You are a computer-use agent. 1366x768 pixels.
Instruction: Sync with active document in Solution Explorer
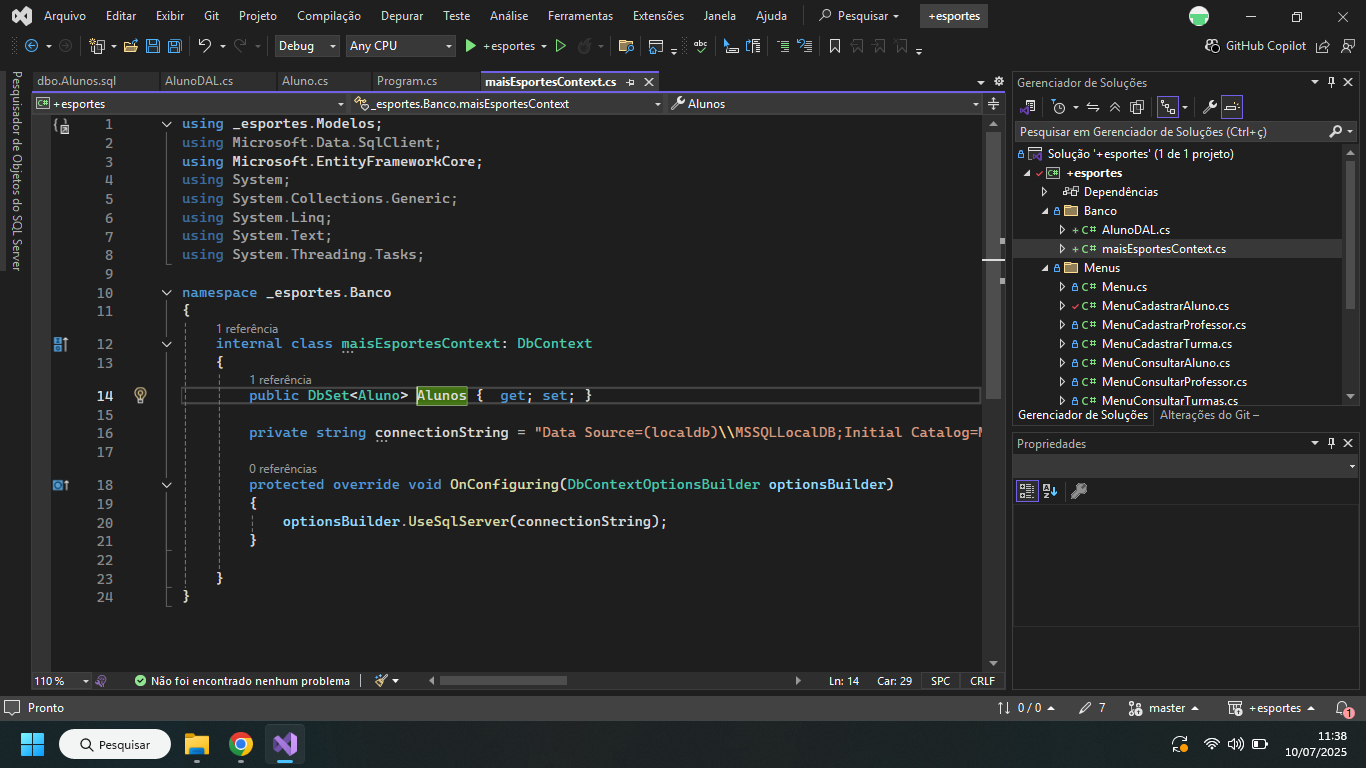(1093, 107)
